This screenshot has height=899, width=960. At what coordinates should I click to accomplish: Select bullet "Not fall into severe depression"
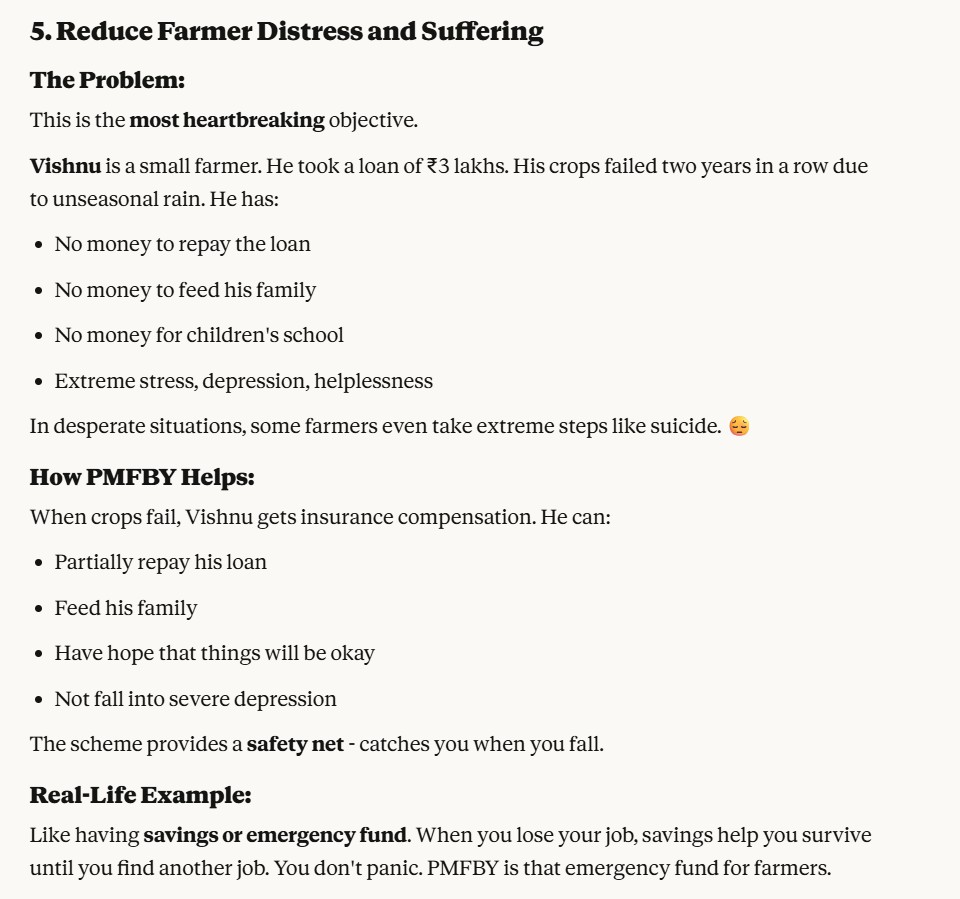195,699
